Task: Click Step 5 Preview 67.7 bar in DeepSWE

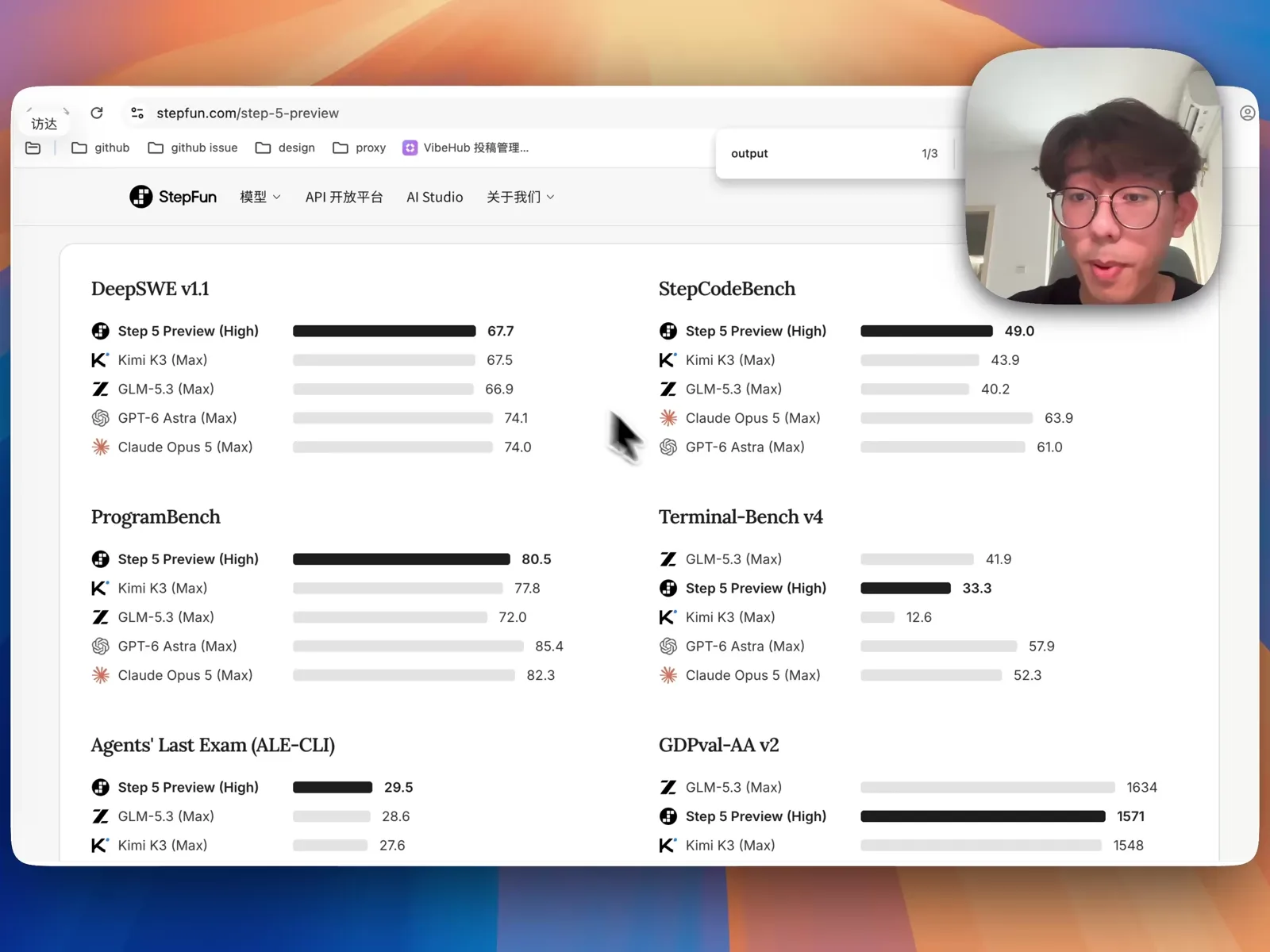Action: click(x=384, y=331)
